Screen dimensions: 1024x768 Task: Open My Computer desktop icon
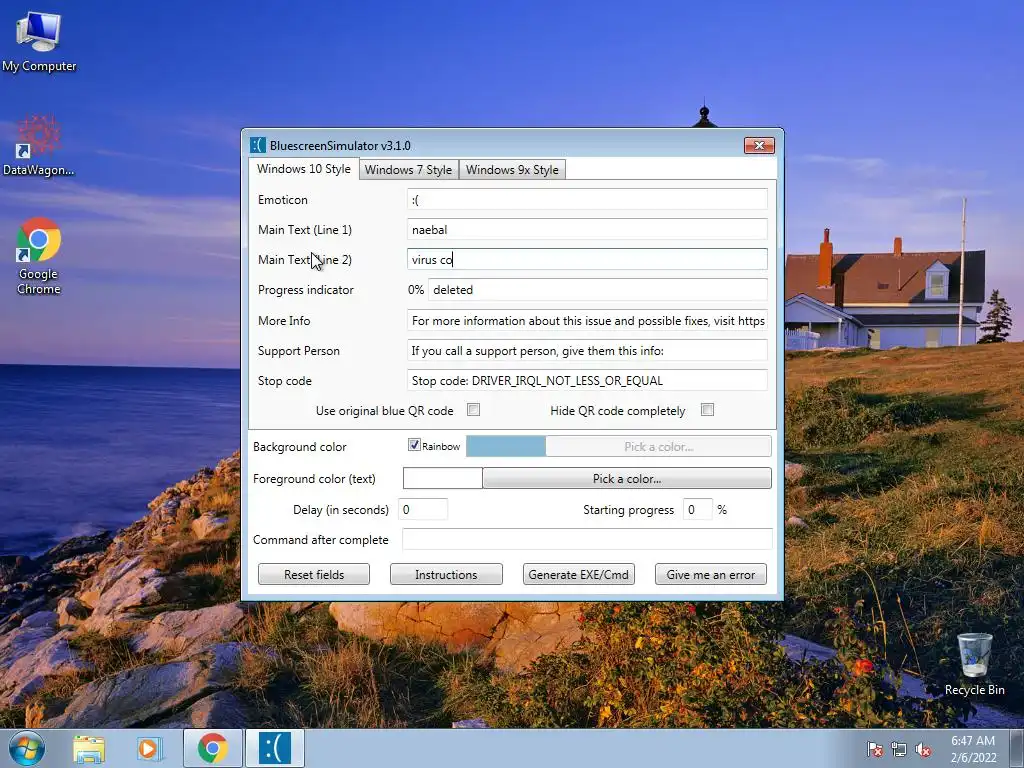point(39,40)
